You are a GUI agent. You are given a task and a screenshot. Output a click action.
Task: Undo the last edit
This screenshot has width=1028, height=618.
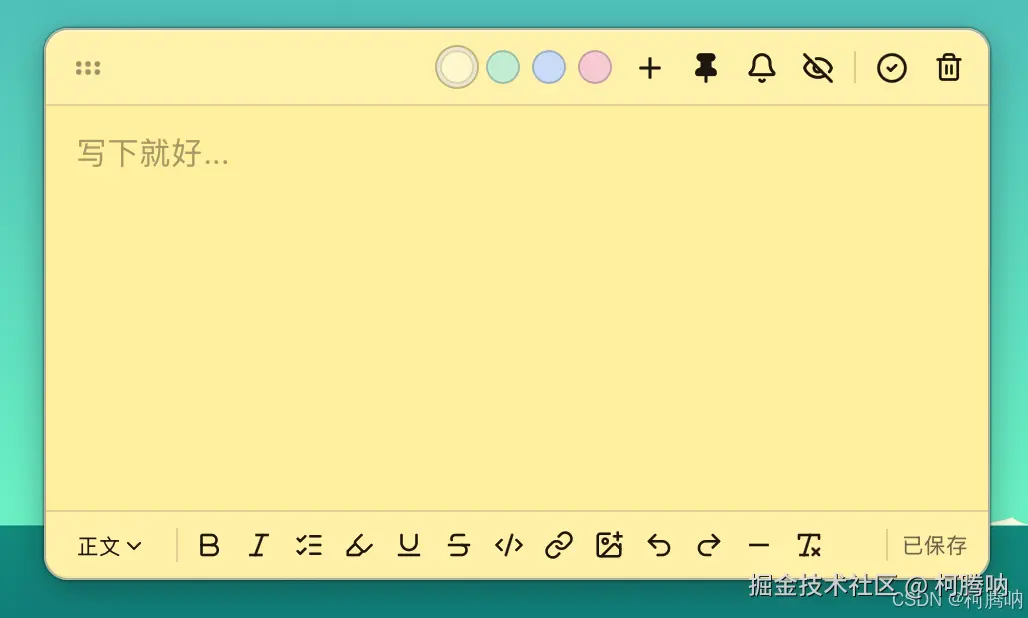pos(659,545)
